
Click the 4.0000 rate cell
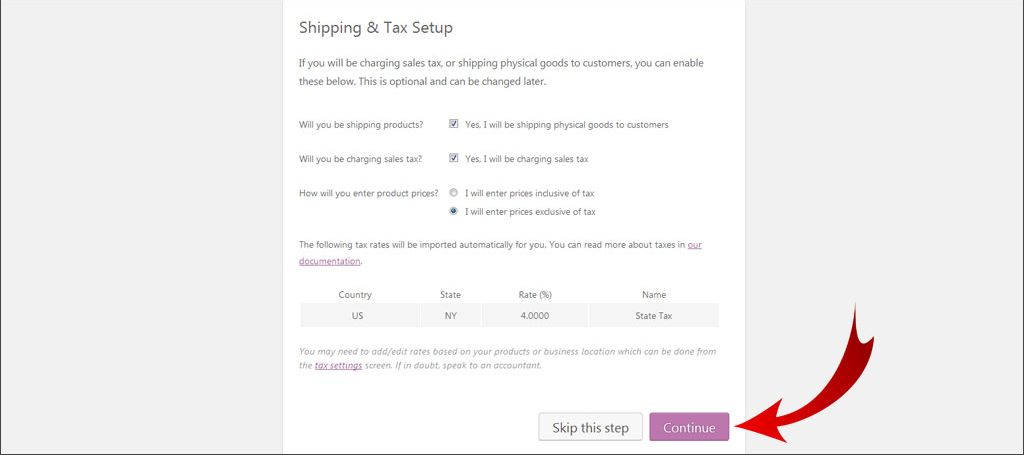point(535,315)
